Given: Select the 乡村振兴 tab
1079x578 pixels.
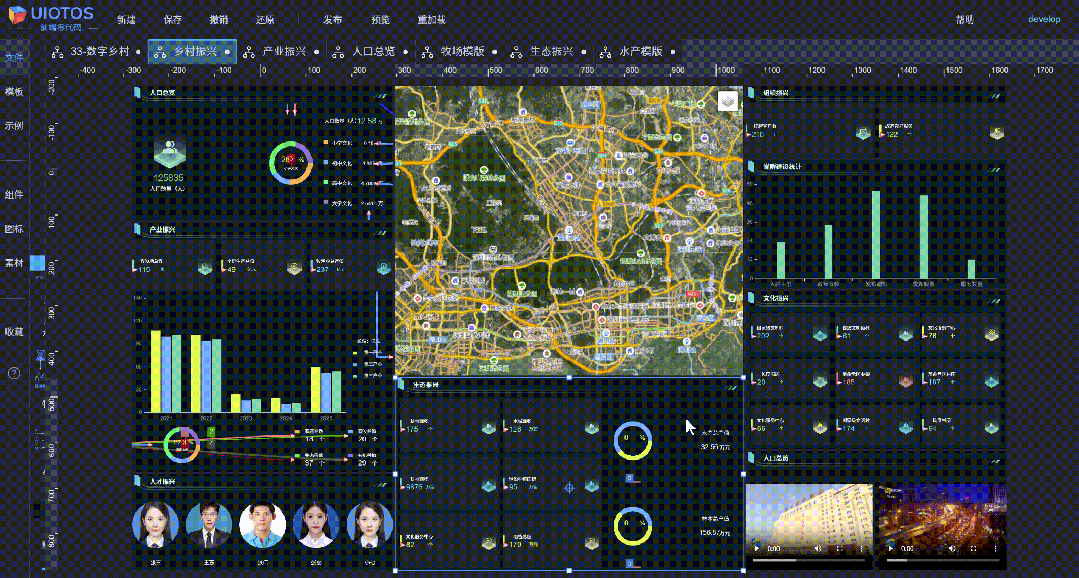Looking at the screenshot, I should coord(195,51).
